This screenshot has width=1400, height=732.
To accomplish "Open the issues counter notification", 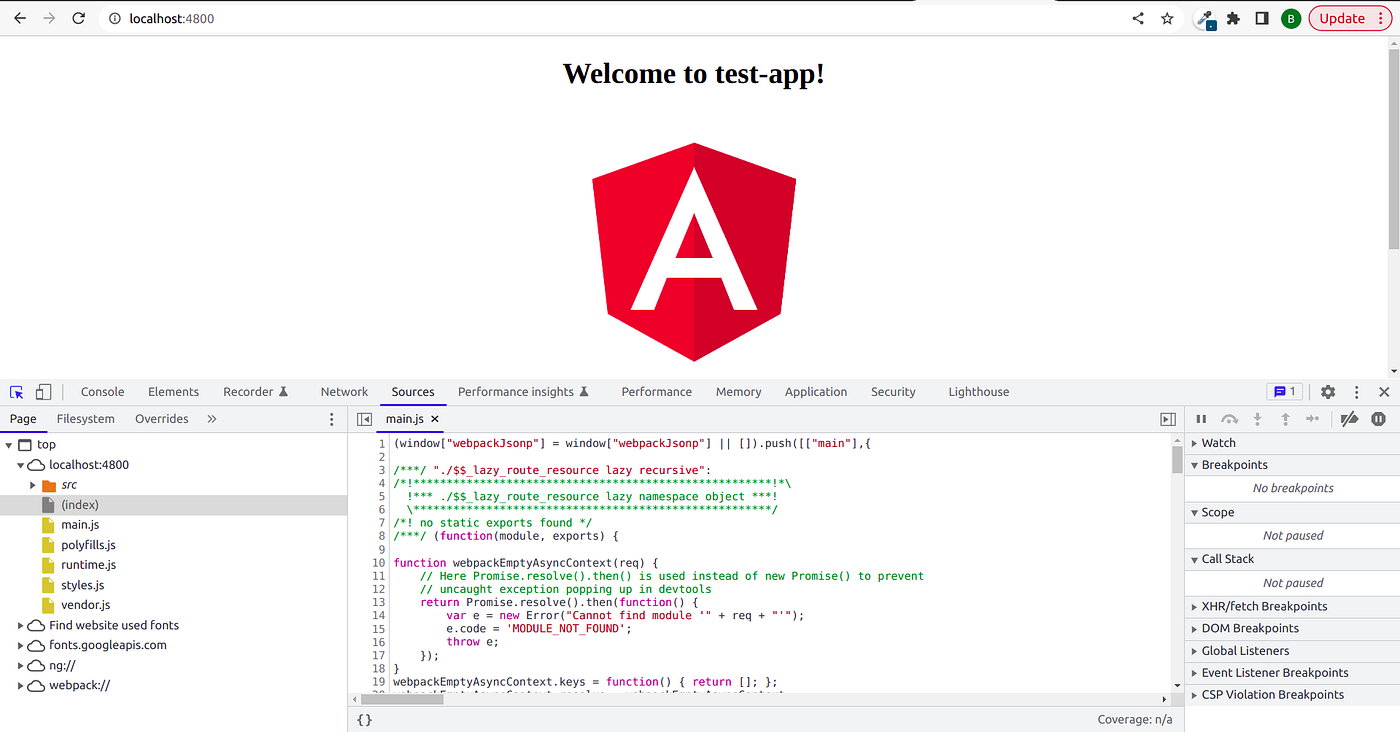I will (1286, 391).
